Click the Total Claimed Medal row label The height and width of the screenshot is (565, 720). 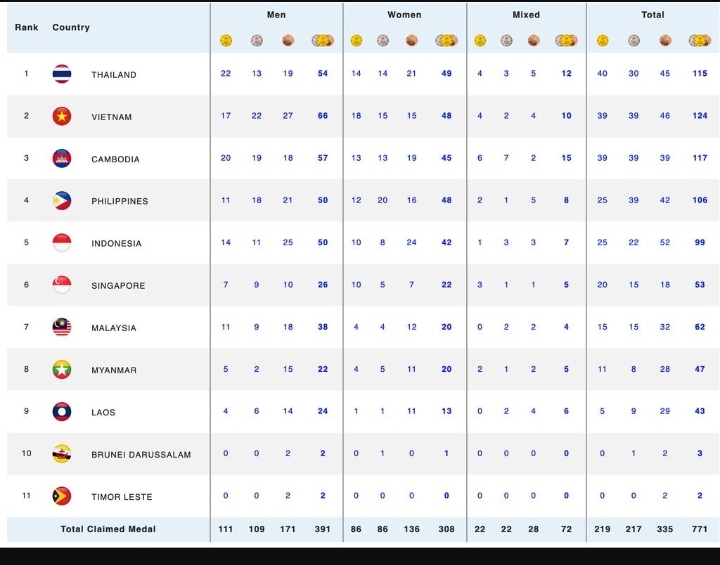(108, 529)
